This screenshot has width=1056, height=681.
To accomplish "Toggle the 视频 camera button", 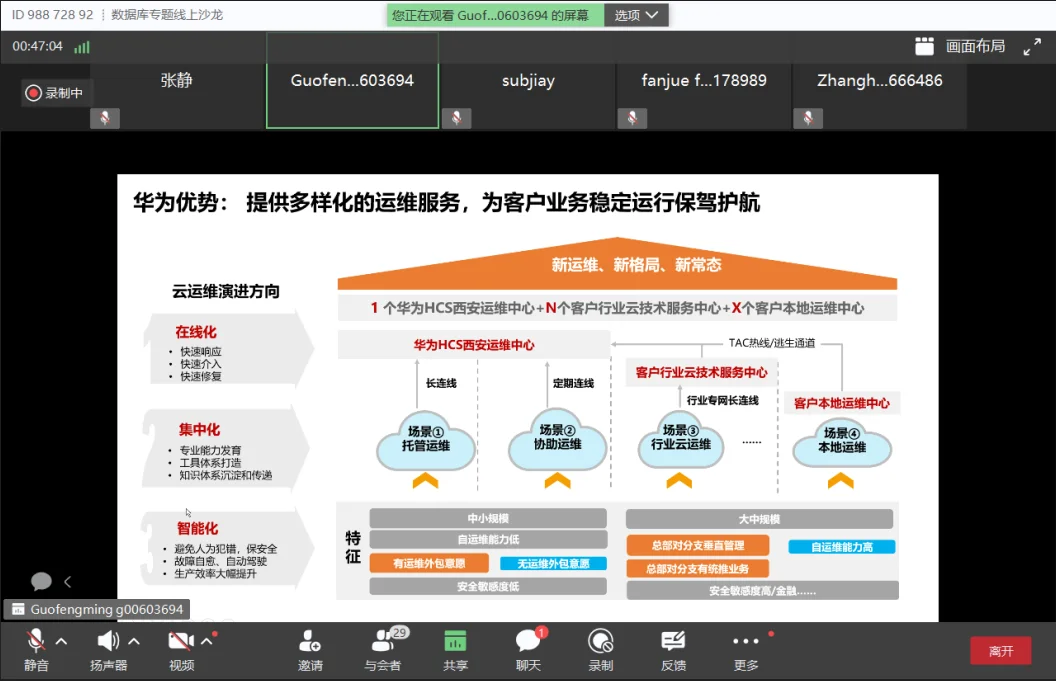I will (x=181, y=642).
